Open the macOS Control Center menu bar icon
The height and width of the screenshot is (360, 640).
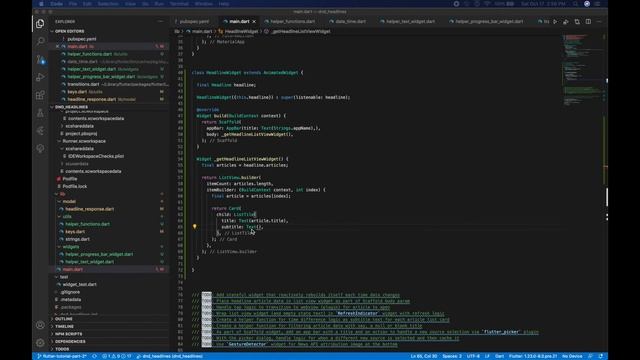pos(597,4)
